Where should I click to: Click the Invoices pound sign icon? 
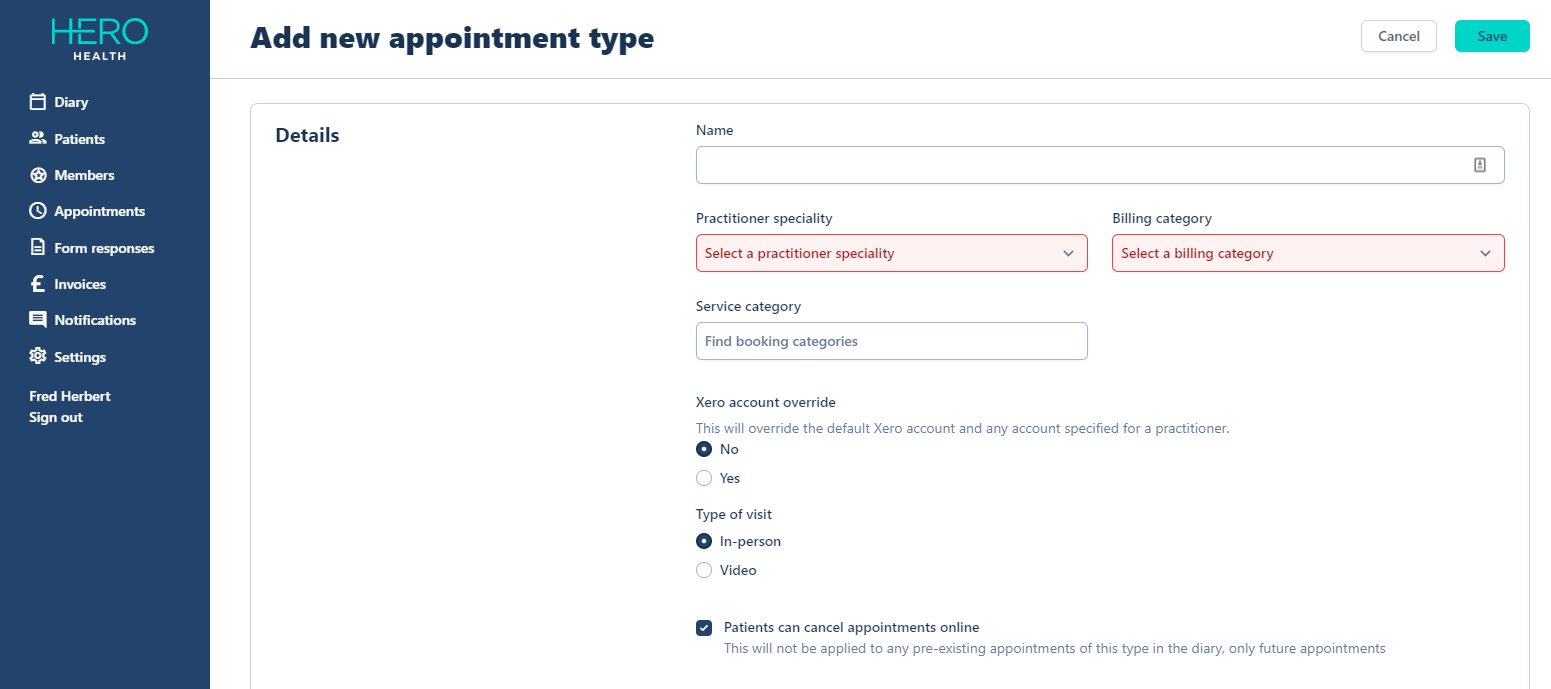[x=38, y=284]
